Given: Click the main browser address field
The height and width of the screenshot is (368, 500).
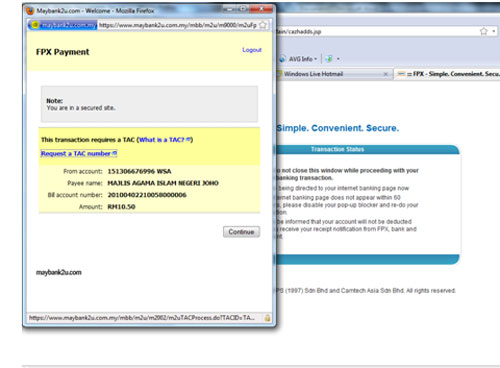Looking at the screenshot, I should coord(377,32).
